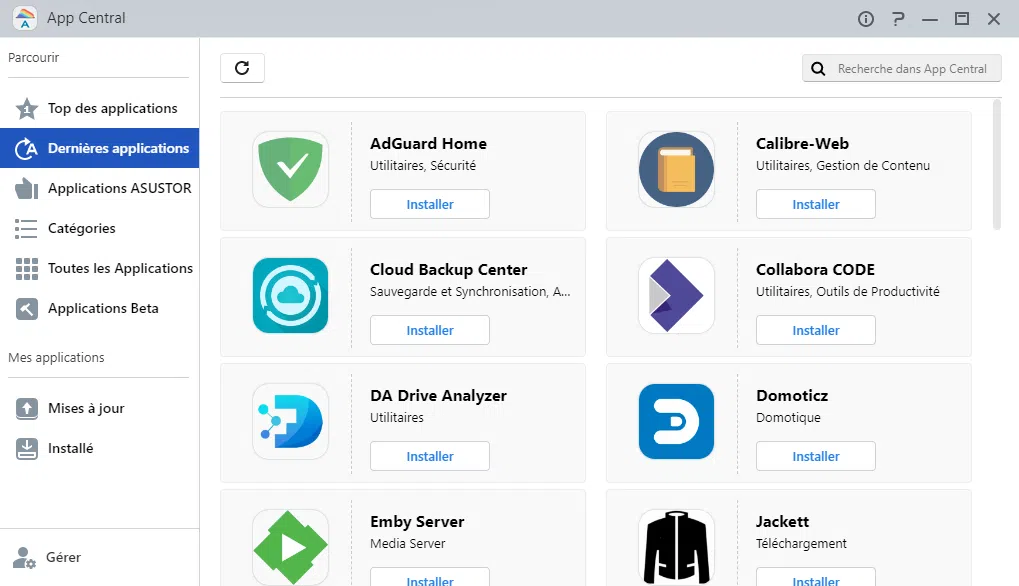Open the DA Drive Analyzer icon
This screenshot has width=1019, height=586.
click(x=290, y=421)
